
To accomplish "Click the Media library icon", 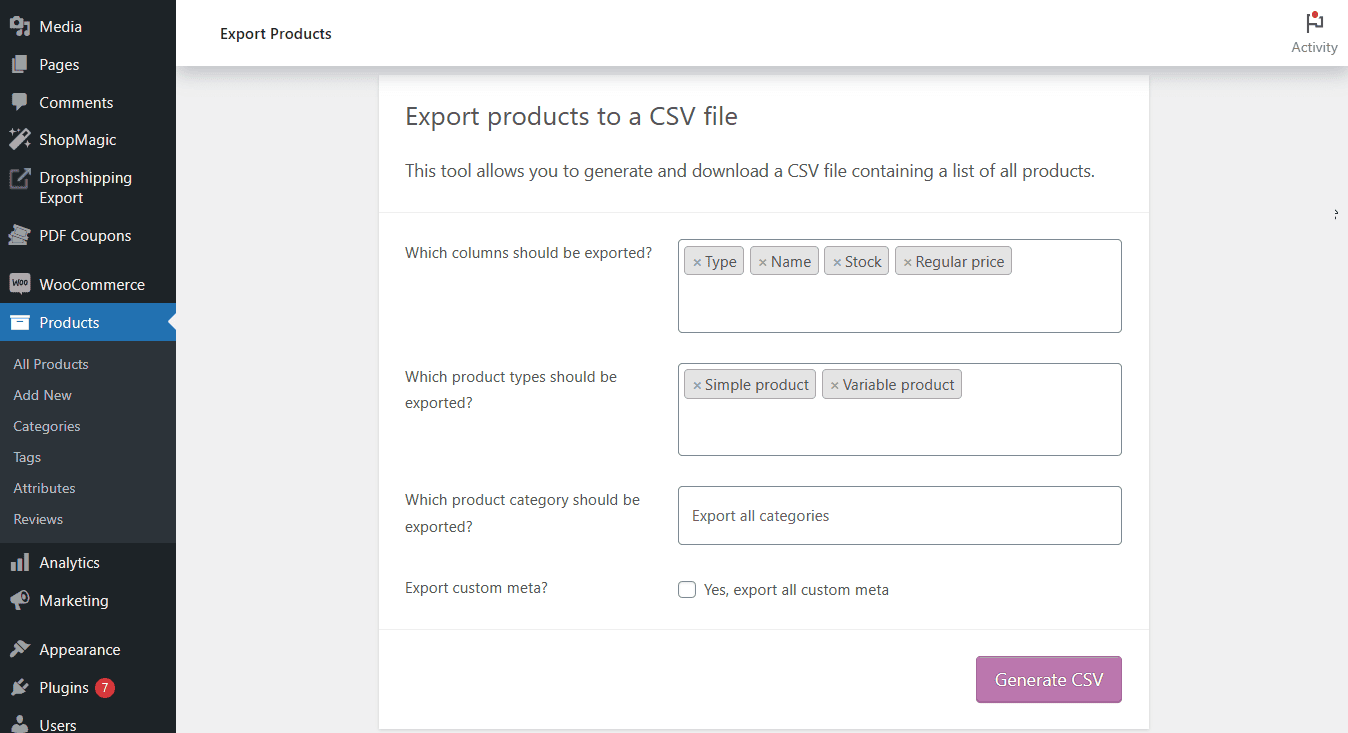I will pyautogui.click(x=21, y=26).
